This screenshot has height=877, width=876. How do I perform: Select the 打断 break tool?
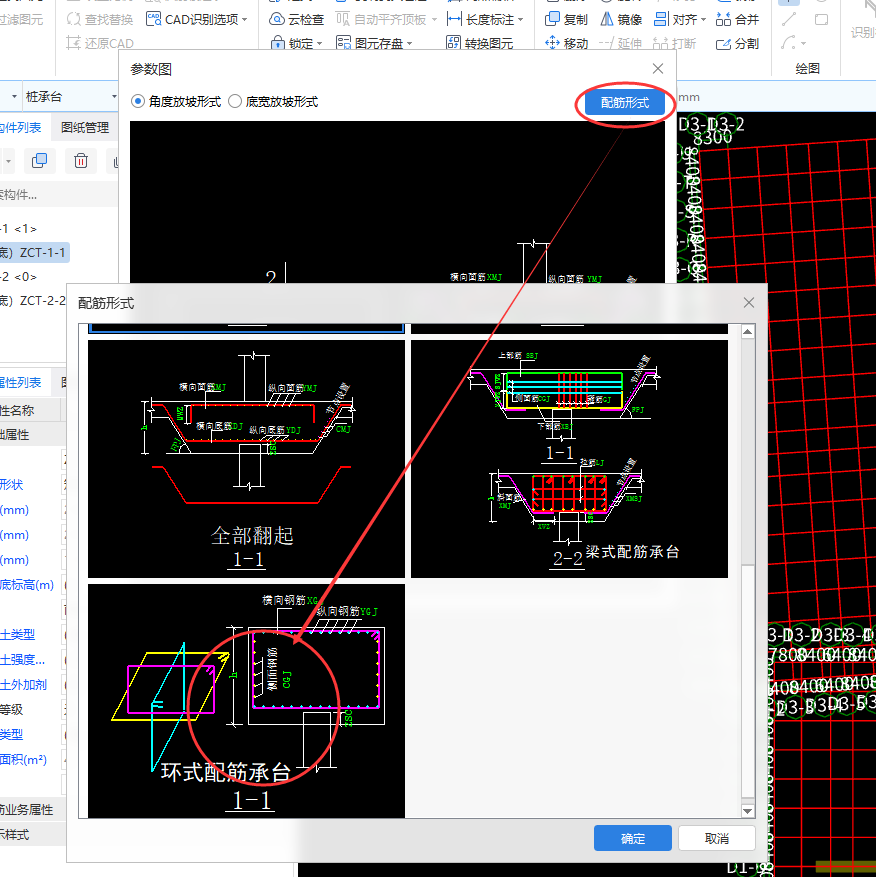click(x=675, y=43)
